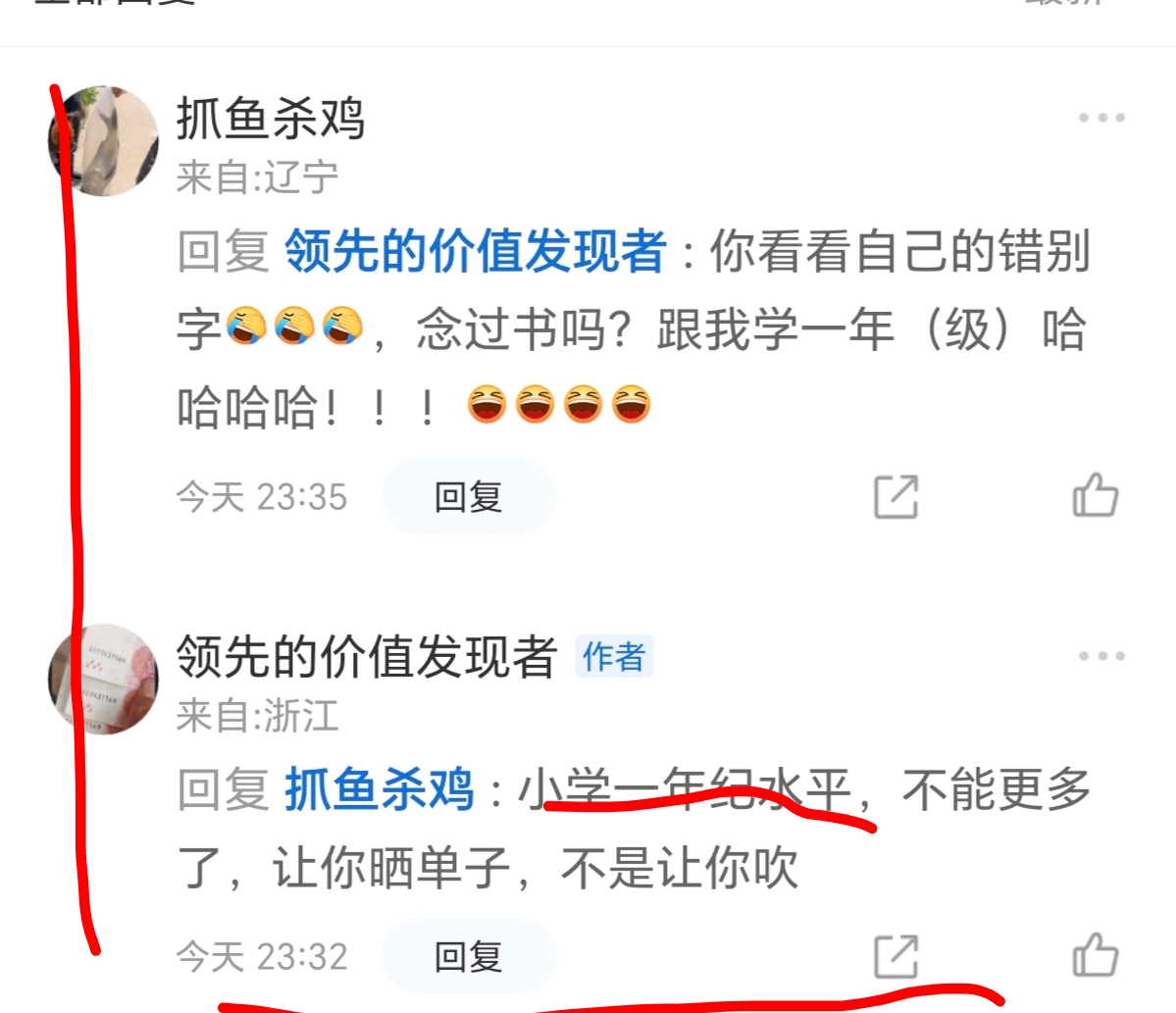Reply to the 23:35 comment

click(468, 496)
